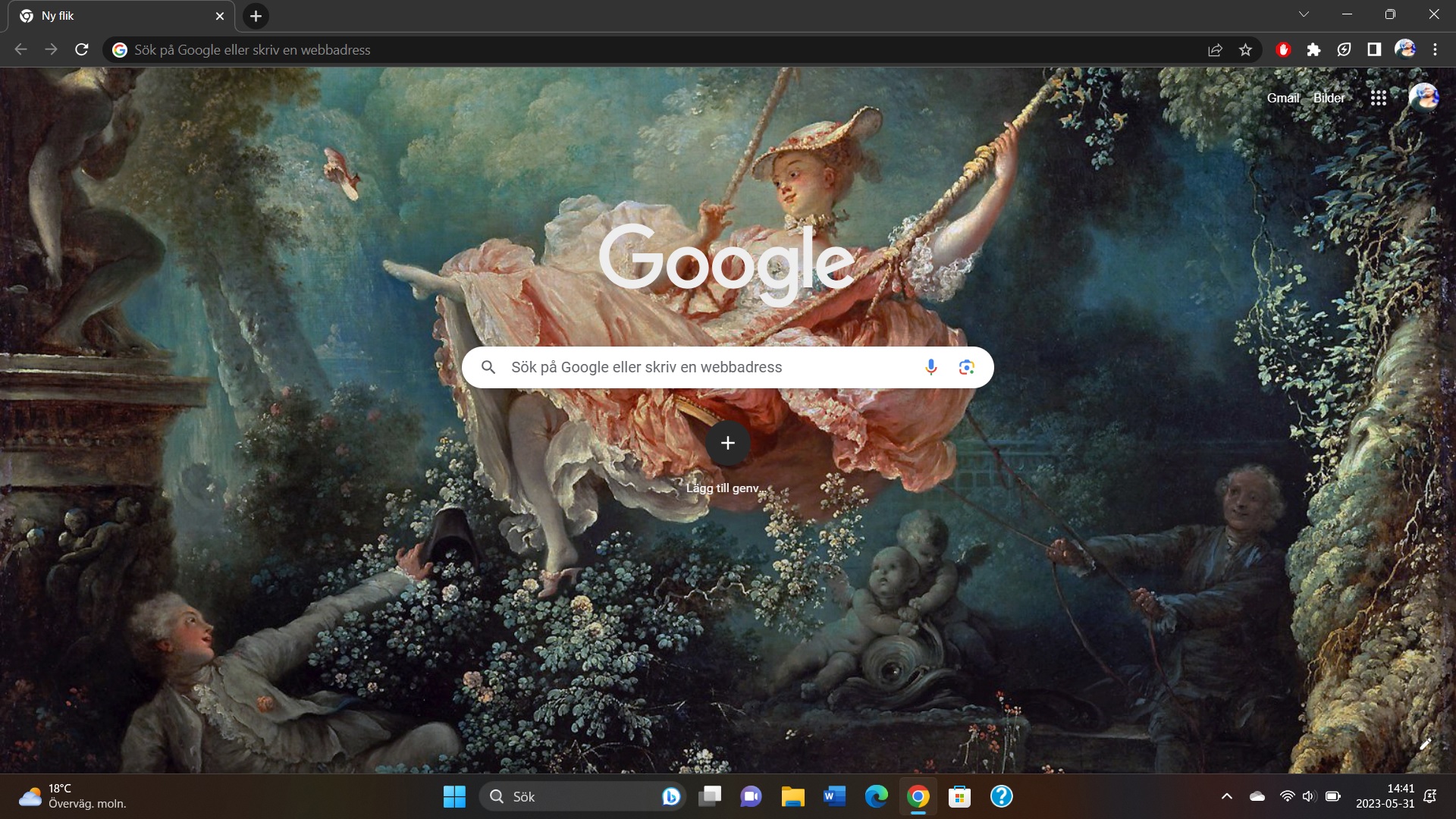Image resolution: width=1456 pixels, height=819 pixels.
Task: Open Gmail link
Action: (1283, 98)
